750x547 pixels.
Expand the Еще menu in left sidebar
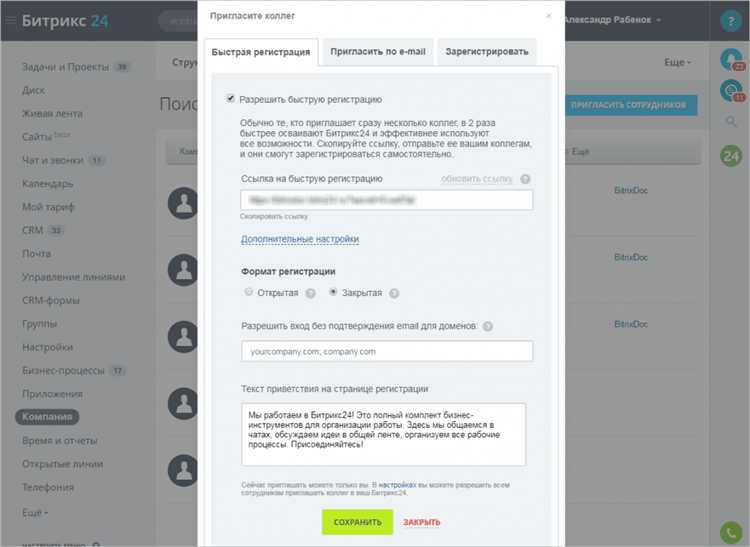point(35,513)
